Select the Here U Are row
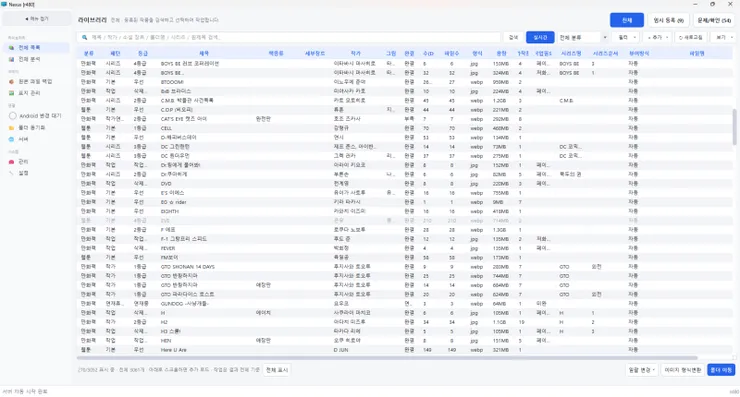Screen dimensions: 740x397 405,350
